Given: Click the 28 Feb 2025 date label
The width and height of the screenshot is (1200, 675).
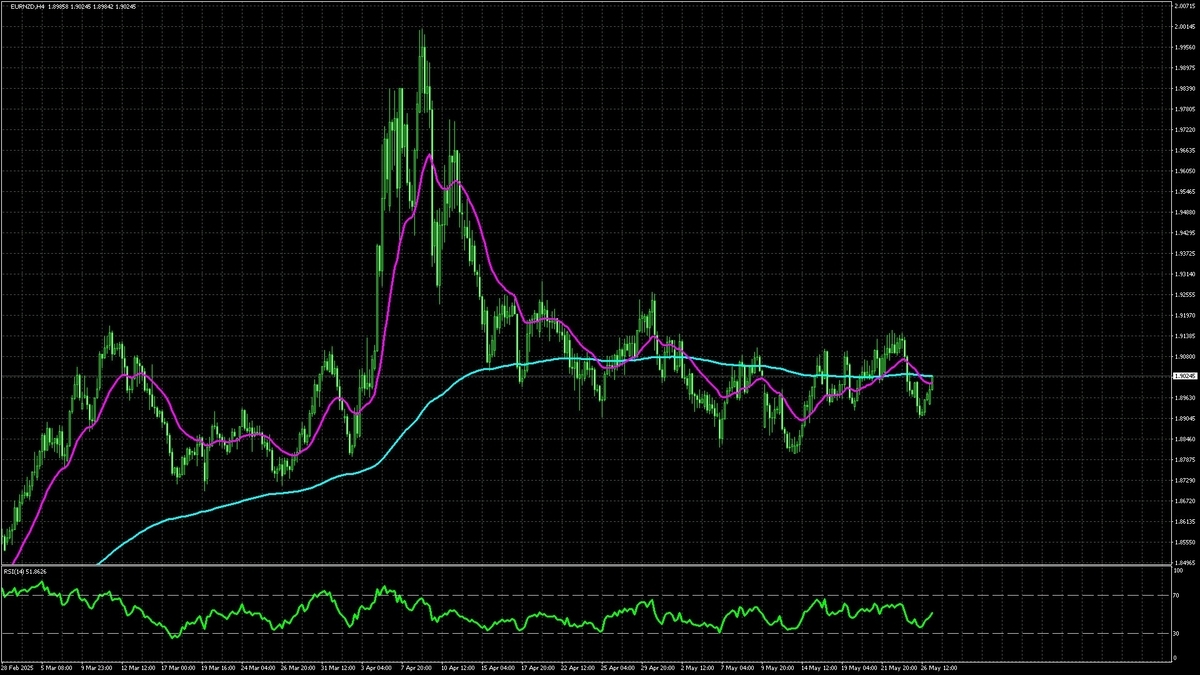Looking at the screenshot, I should pos(18,666).
